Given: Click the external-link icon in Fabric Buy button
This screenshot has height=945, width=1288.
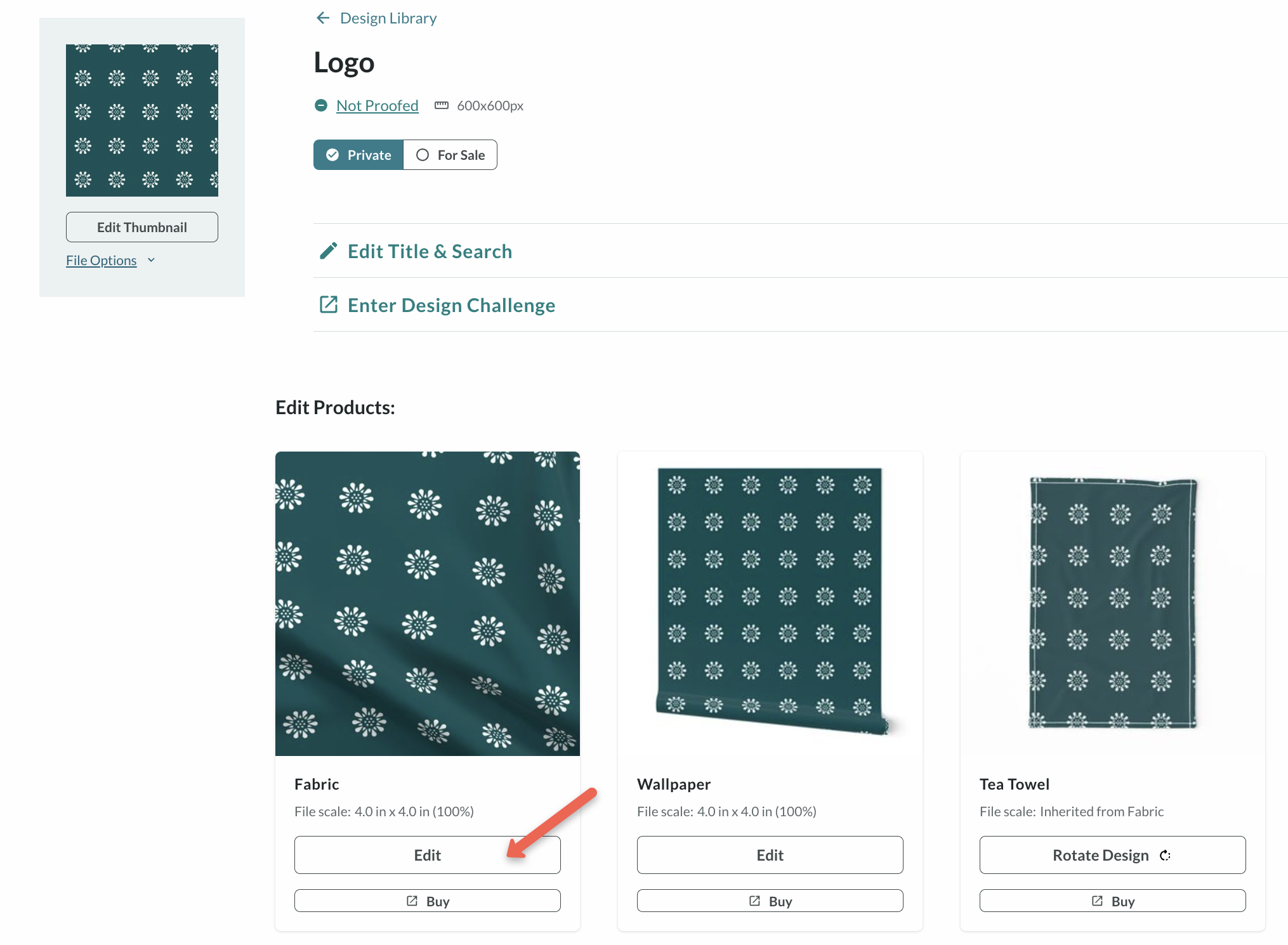Looking at the screenshot, I should (412, 901).
